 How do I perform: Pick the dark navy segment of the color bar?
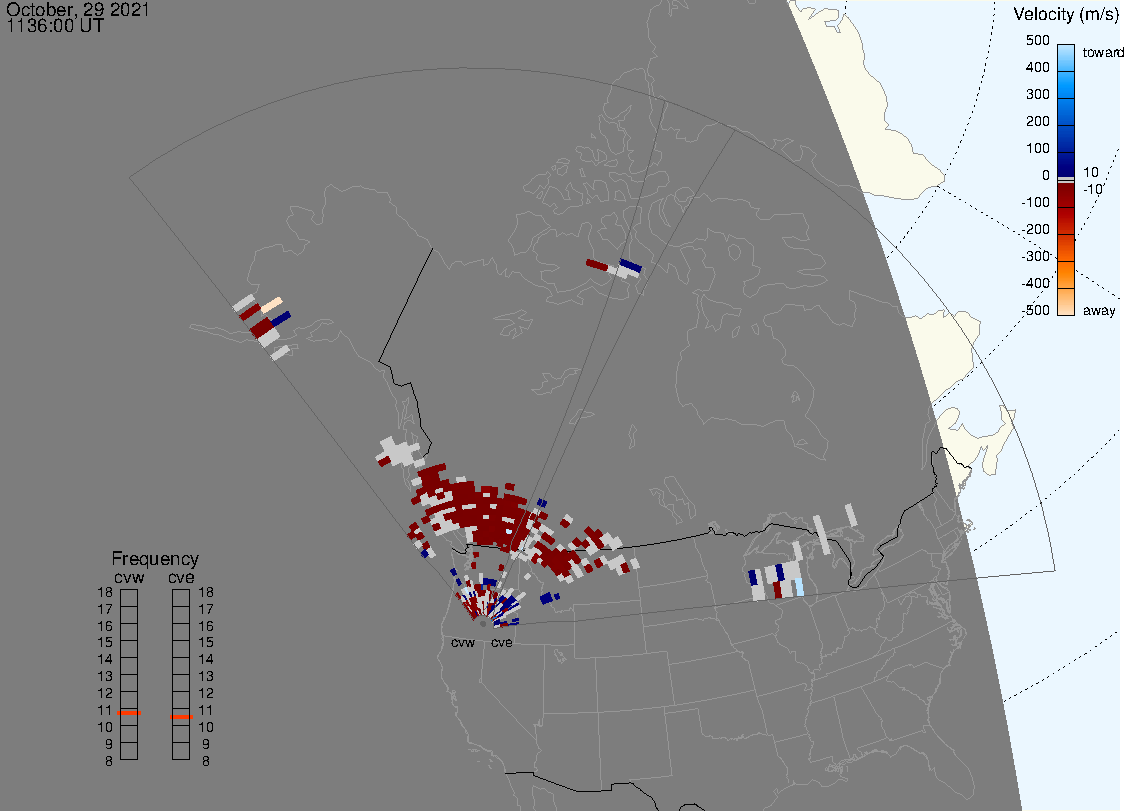pos(1066,163)
